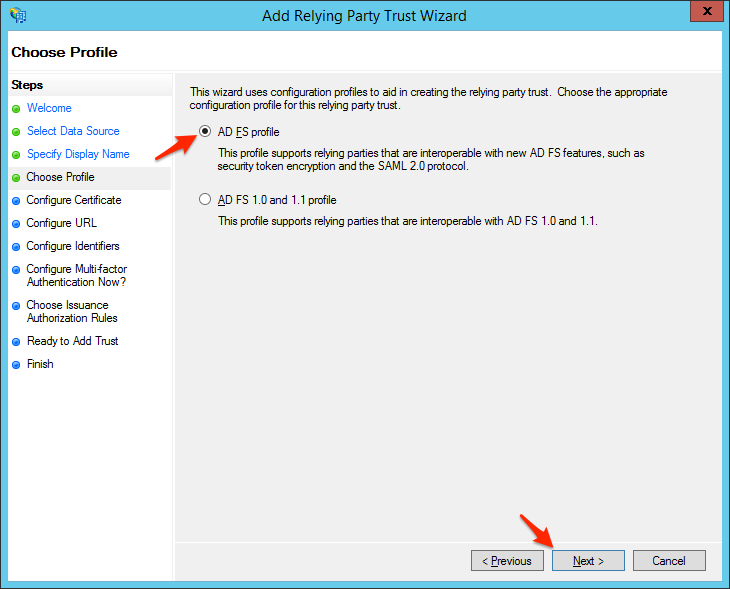Click the blue bullet beside Finish
Viewport: 730px width, 589px height.
tap(16, 364)
